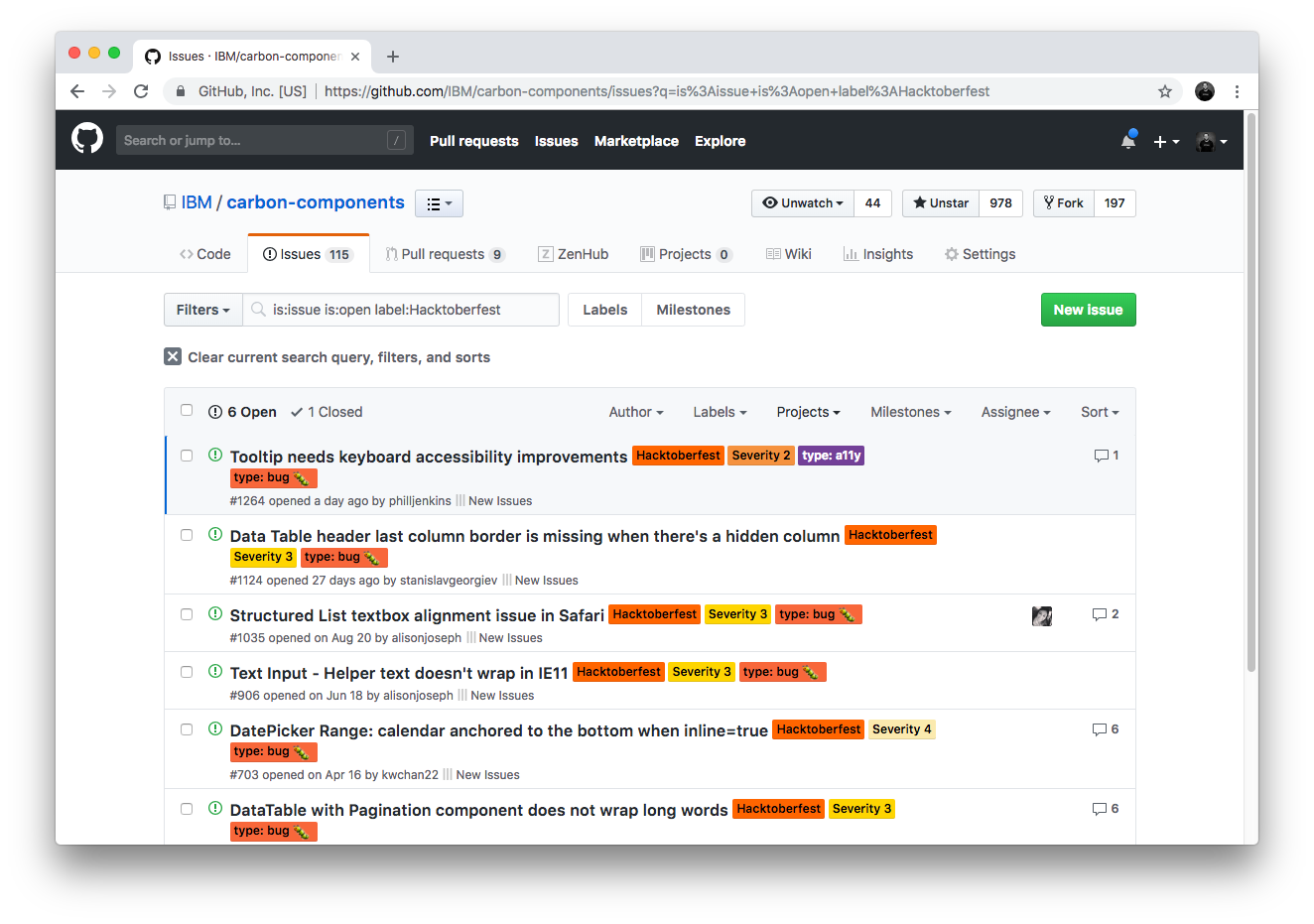Open the notifications bell
Viewport: 1314px width, 924px height.
(1128, 141)
